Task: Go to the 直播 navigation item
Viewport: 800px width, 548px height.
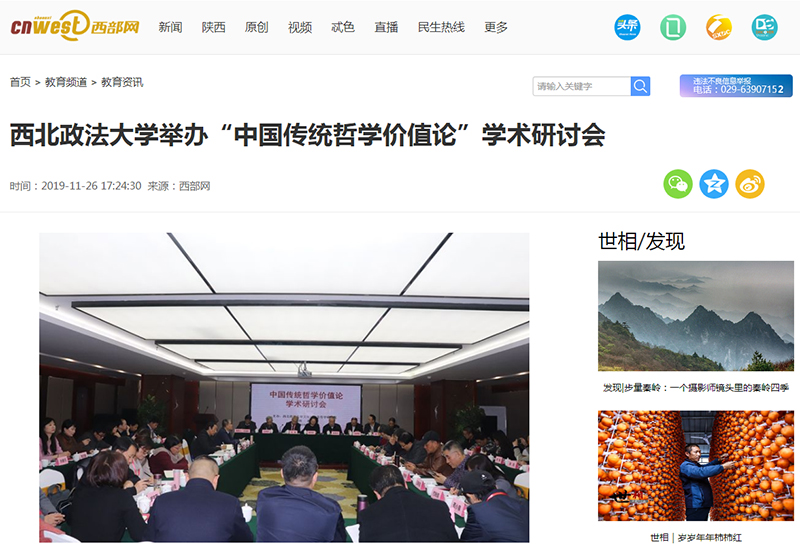Action: tap(386, 27)
